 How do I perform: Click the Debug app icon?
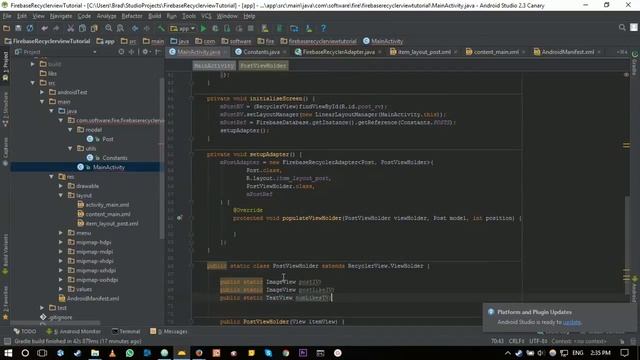click(215, 28)
